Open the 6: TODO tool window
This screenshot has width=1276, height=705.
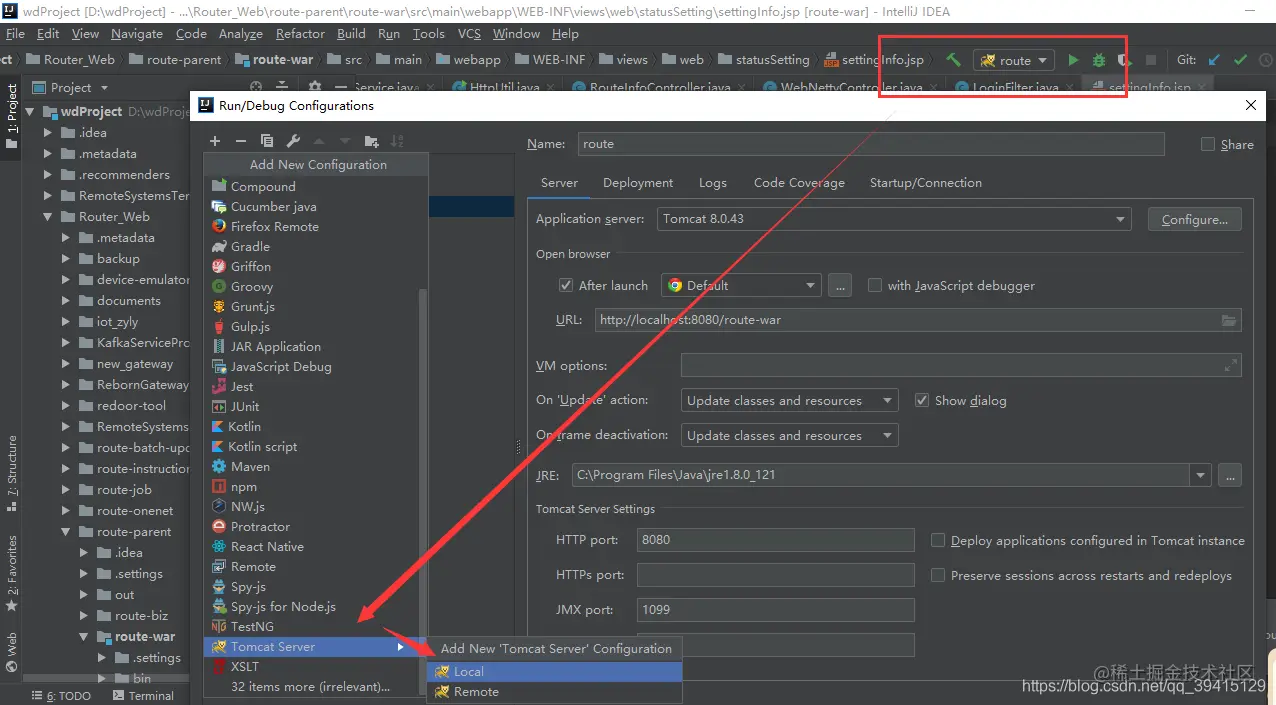tap(60, 696)
